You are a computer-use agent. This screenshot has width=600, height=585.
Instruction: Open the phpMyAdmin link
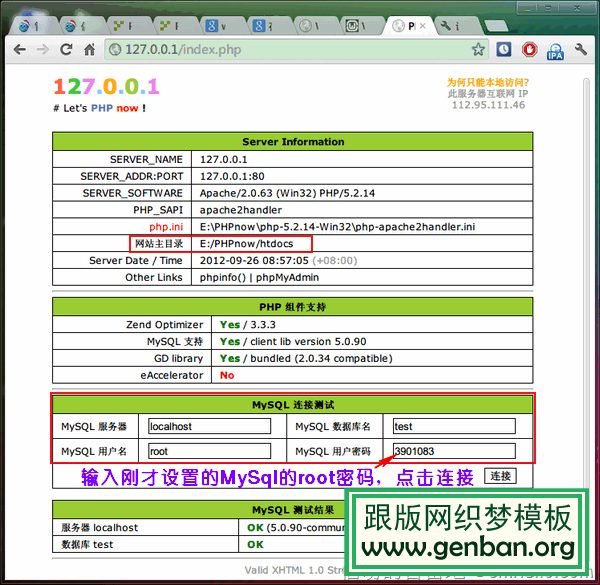(x=287, y=277)
